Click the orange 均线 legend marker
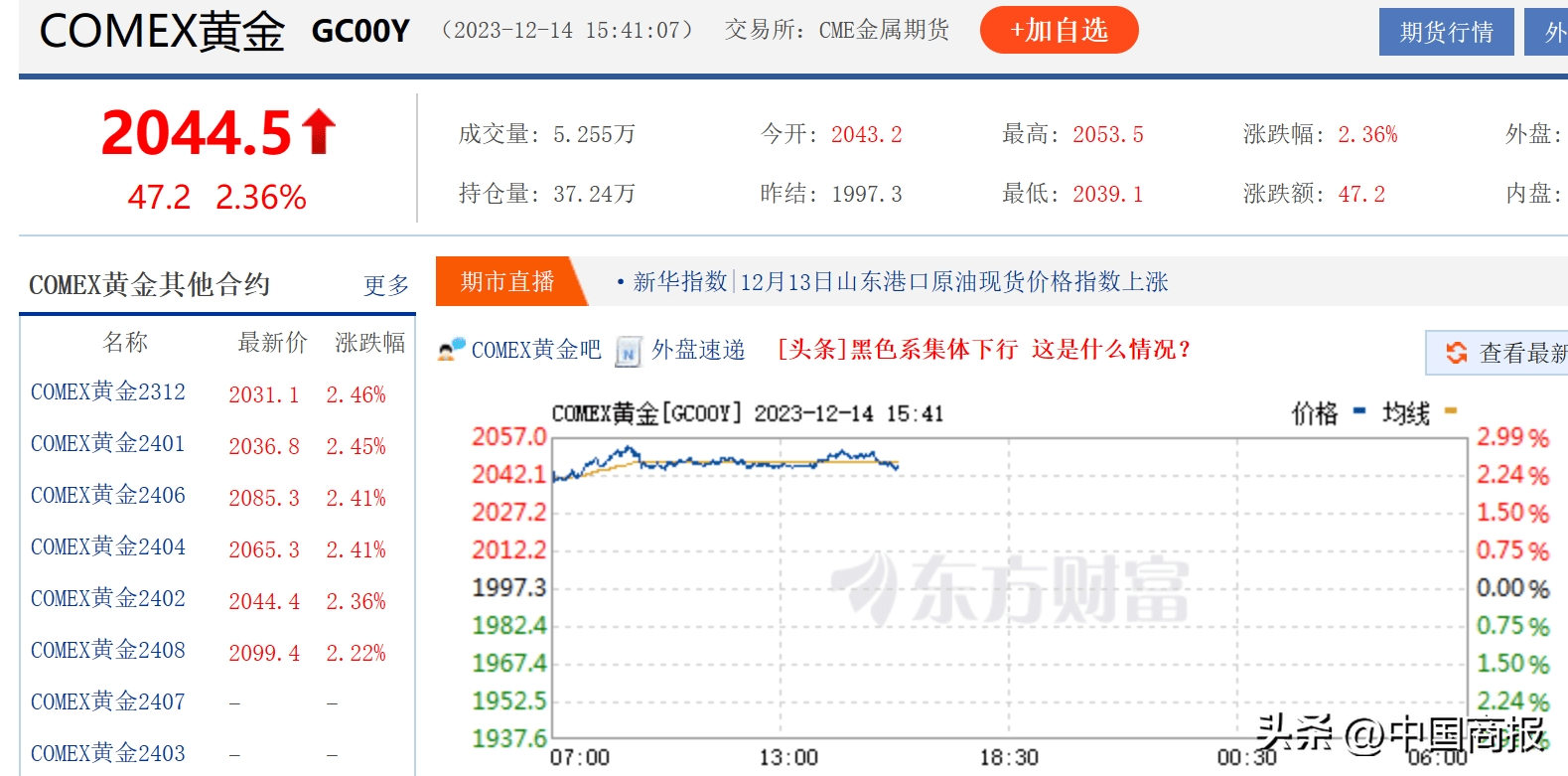This screenshot has height=776, width=1568. pos(1451,410)
